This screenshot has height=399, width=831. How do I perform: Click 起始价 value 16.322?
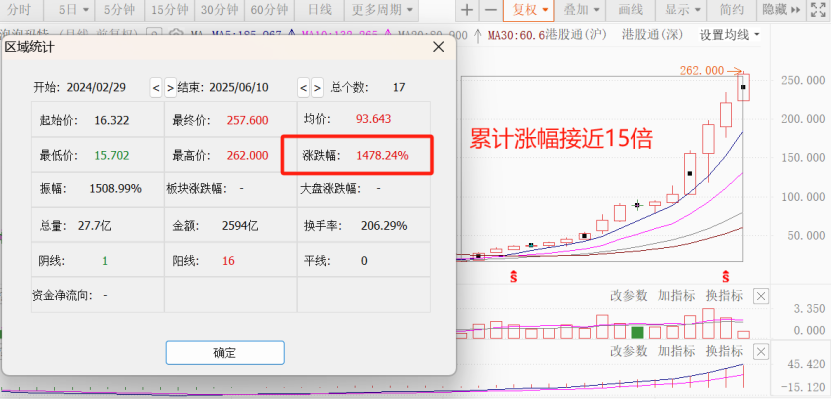pyautogui.click(x=112, y=120)
